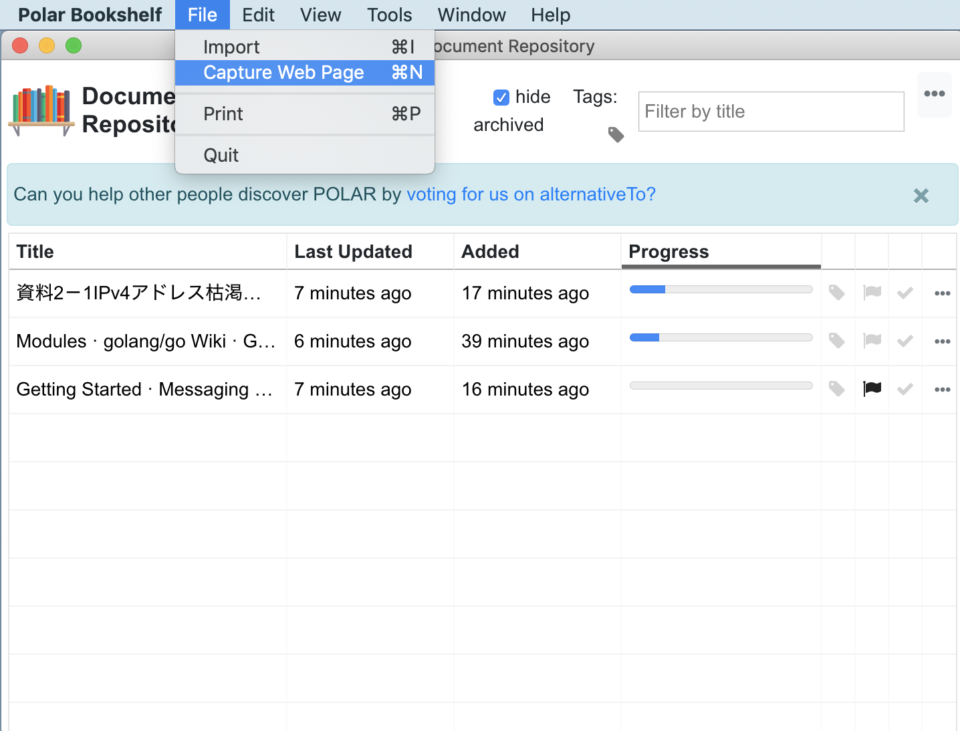This screenshot has width=960, height=731.
Task: Follow the voting for us on alternativeTo link
Action: [531, 194]
